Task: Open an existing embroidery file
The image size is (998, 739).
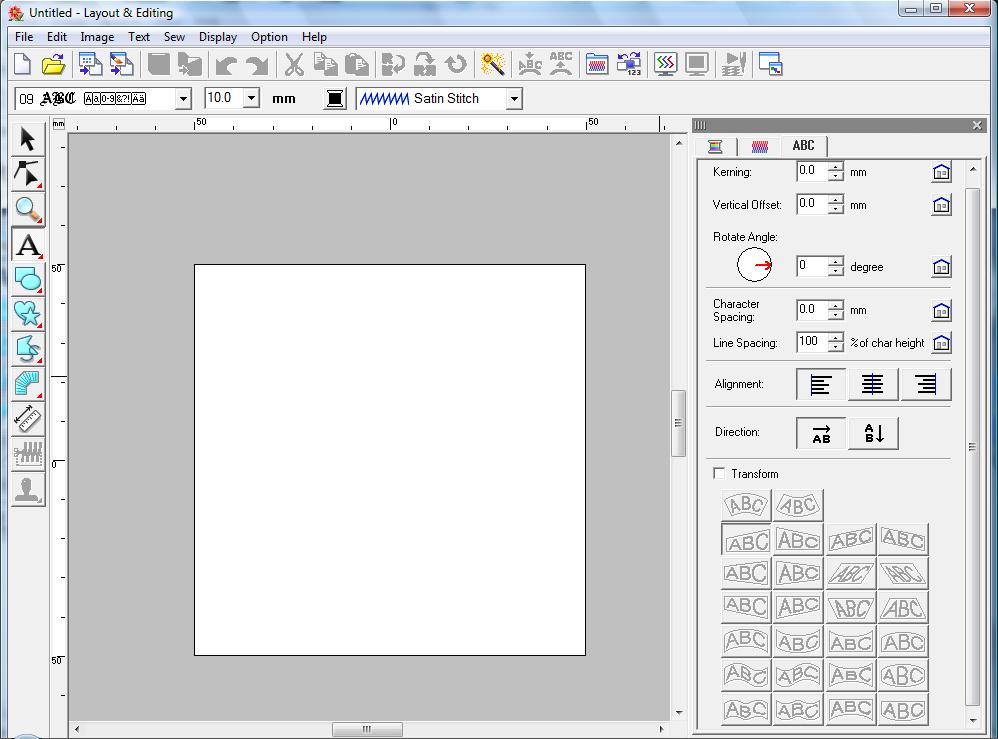Action: point(53,64)
